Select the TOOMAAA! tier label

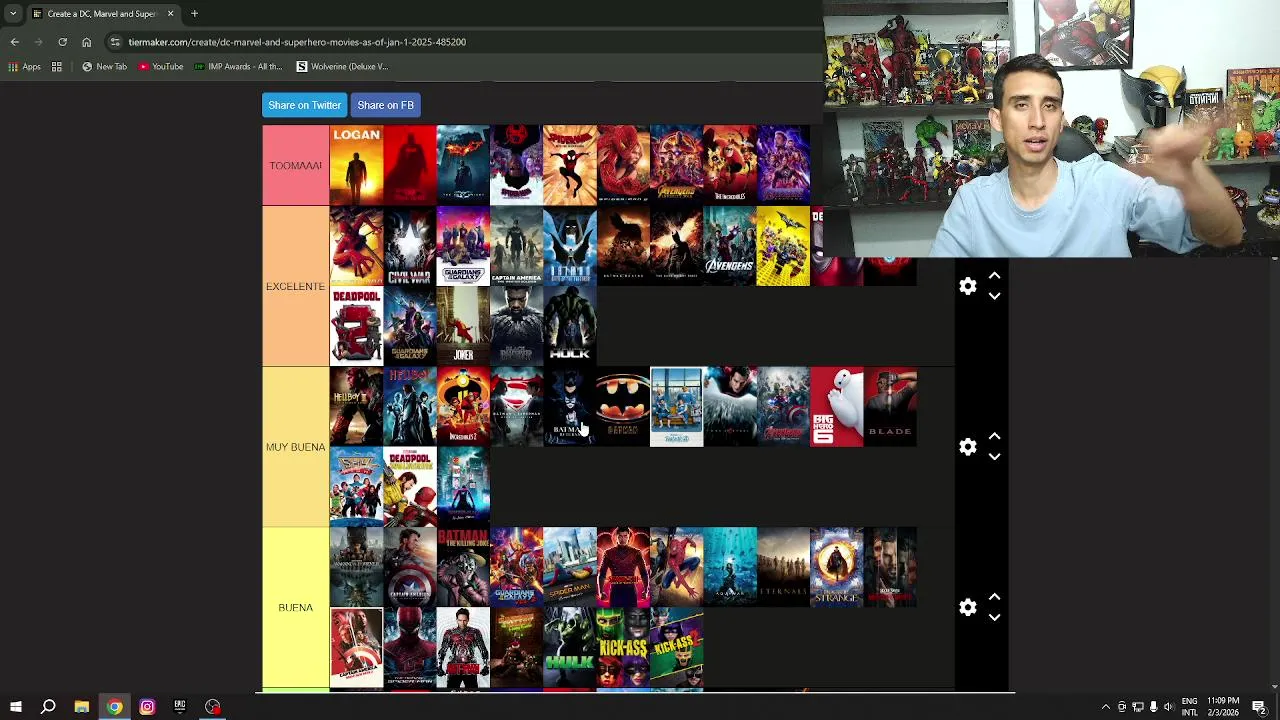click(295, 165)
